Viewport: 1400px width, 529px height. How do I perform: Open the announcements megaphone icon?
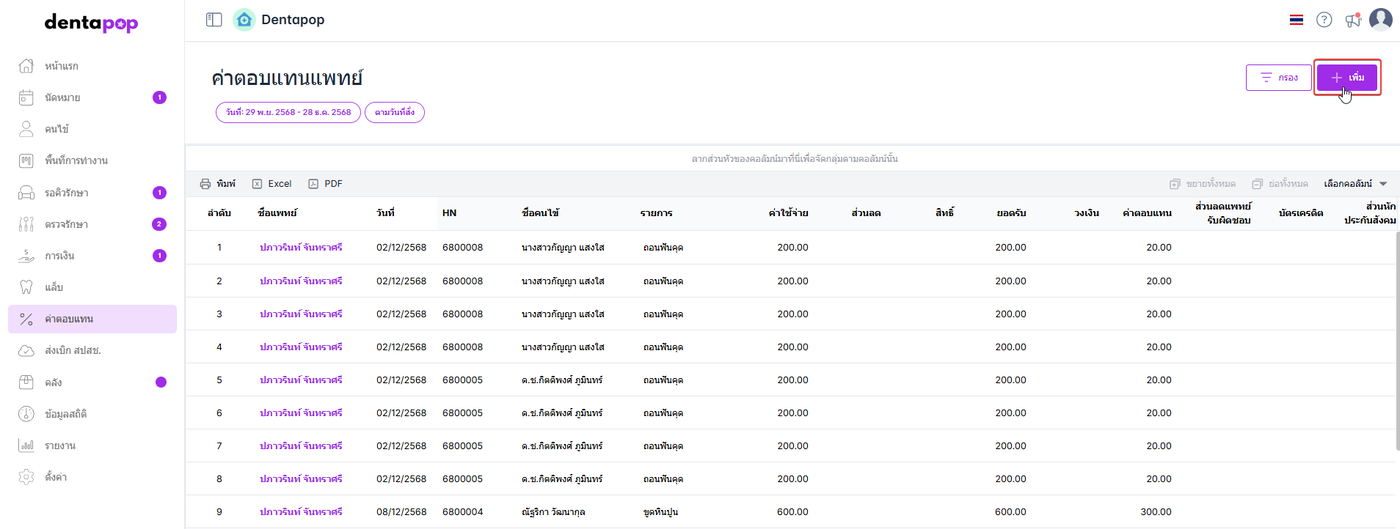pos(1352,20)
